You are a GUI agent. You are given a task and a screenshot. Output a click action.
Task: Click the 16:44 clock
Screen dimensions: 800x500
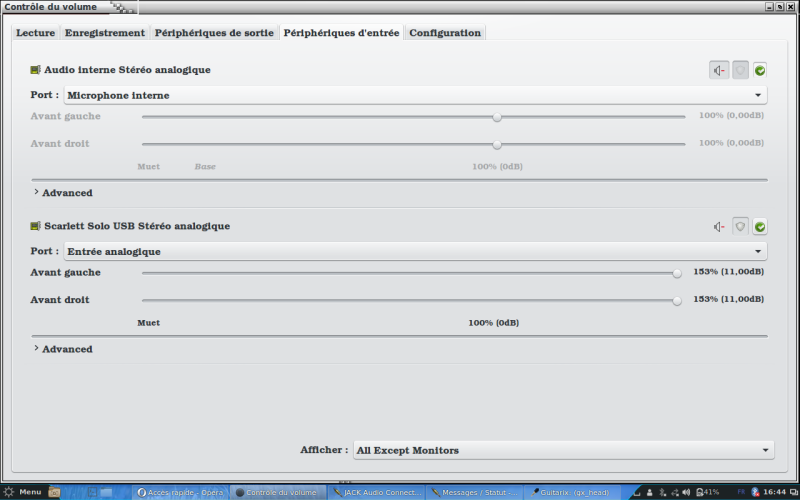click(774, 492)
